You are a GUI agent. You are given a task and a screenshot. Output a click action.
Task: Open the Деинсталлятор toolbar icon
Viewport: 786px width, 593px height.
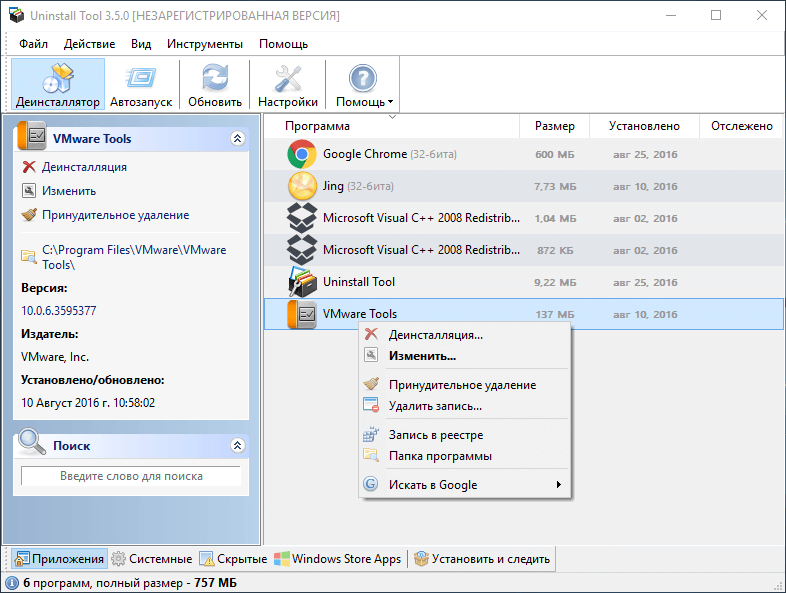click(58, 78)
